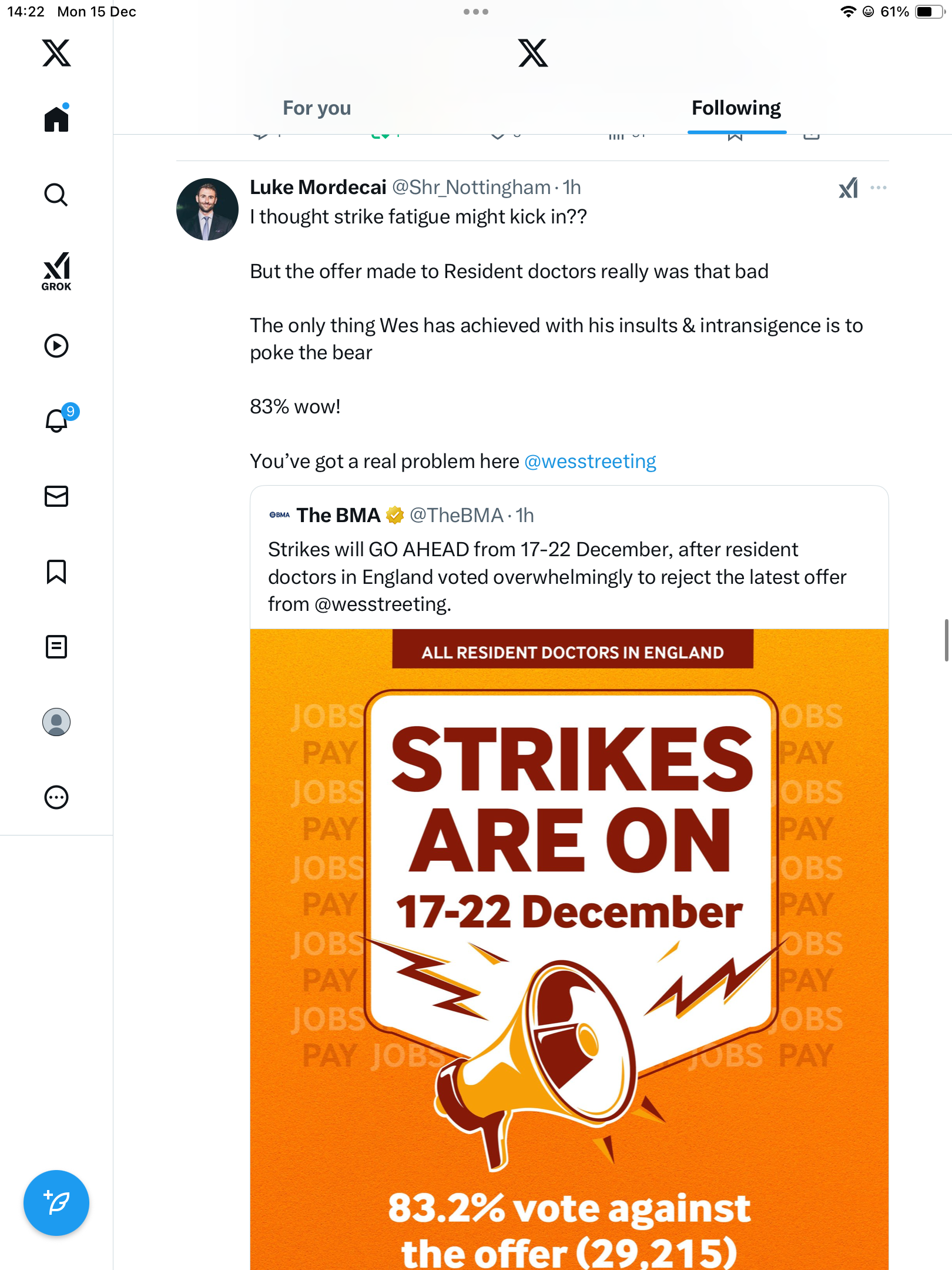This screenshot has height=1270, width=952.
Task: Open the quoted post from The BMA
Action: pos(557,576)
